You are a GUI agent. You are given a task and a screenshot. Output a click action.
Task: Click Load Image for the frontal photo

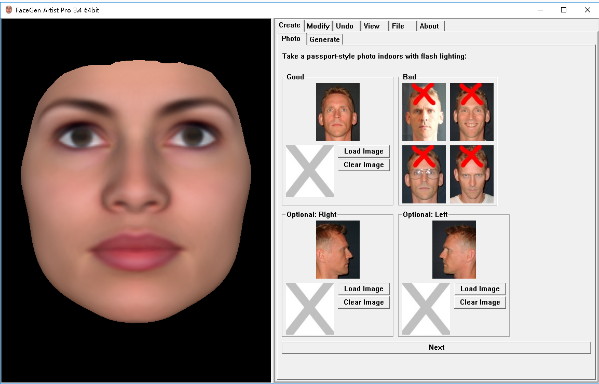pos(364,151)
